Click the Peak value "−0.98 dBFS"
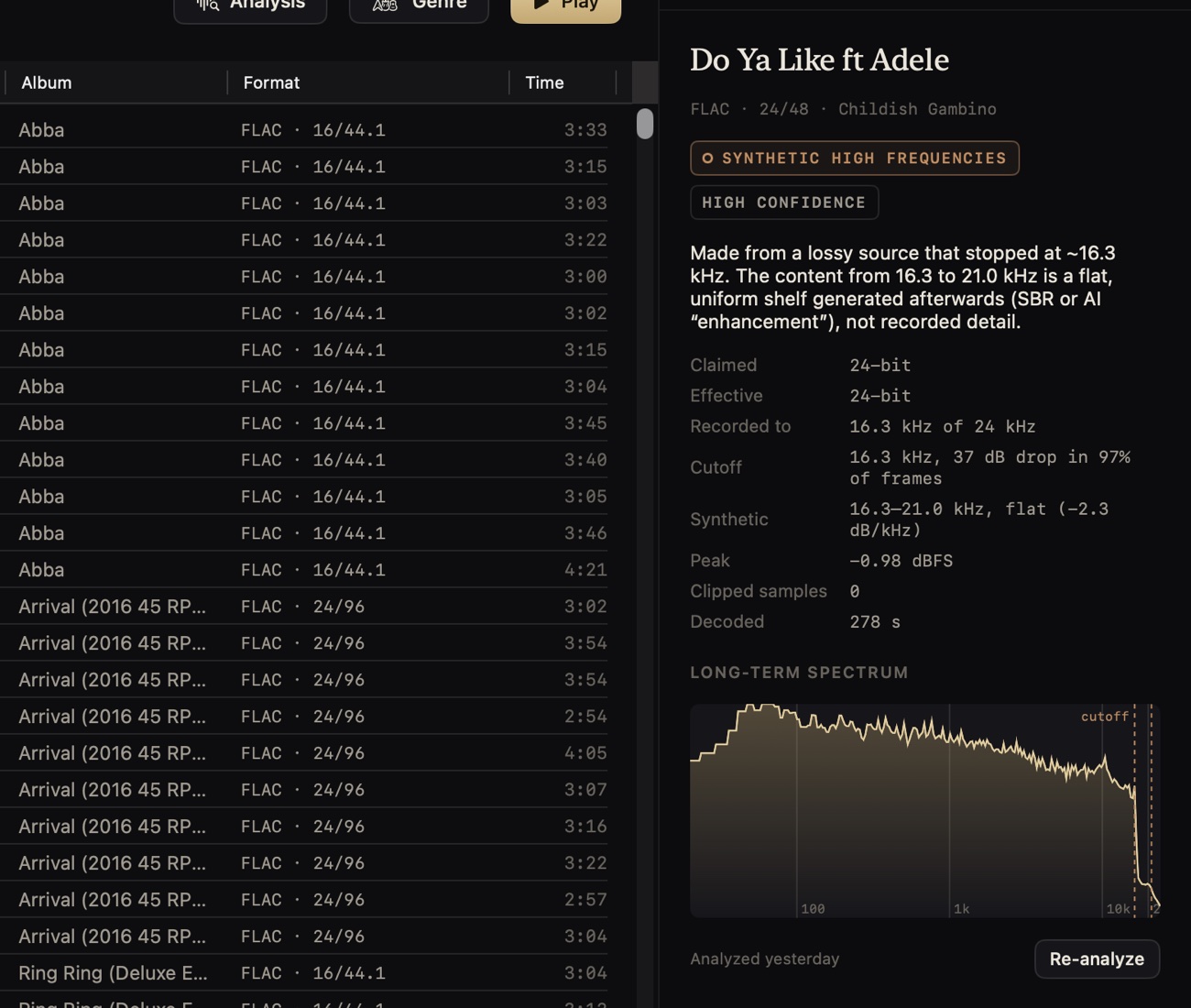 point(901,561)
